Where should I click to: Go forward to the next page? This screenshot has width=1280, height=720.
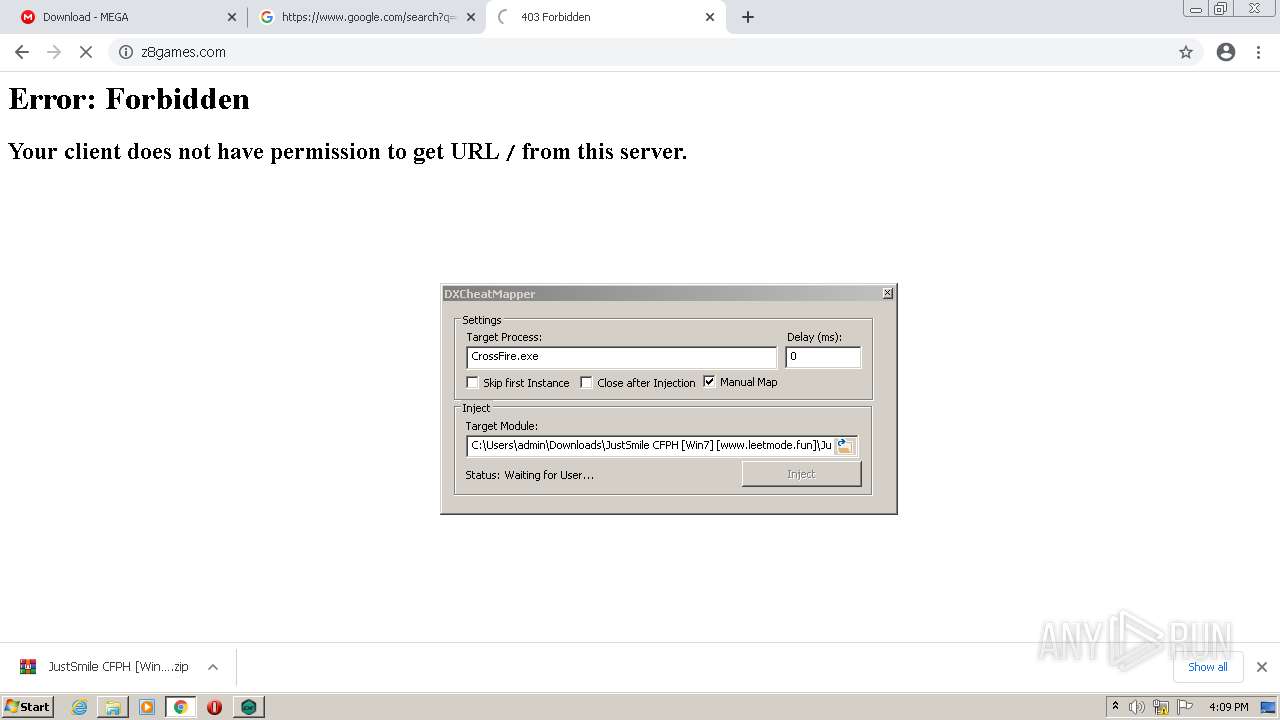pos(54,52)
